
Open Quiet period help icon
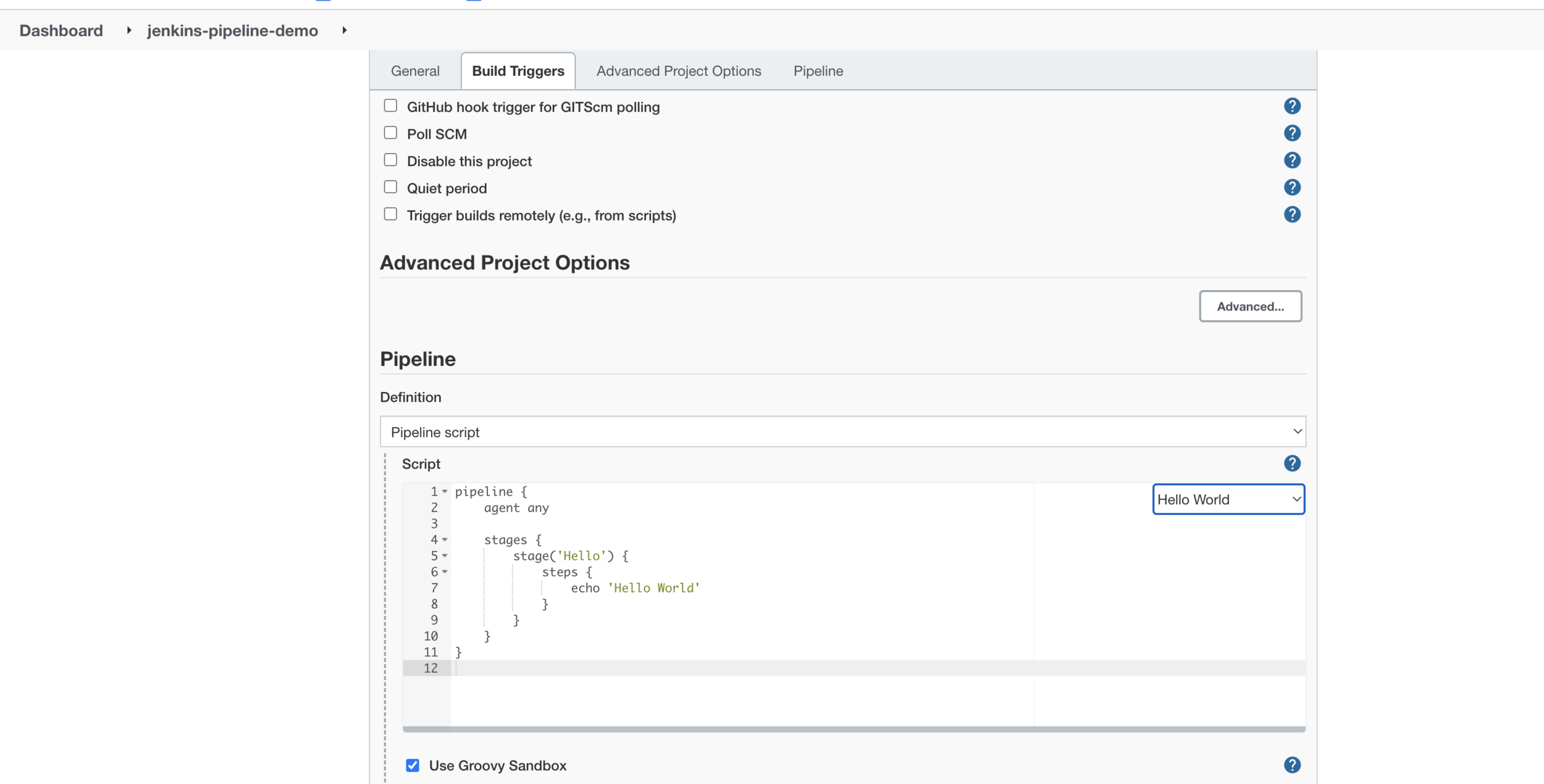pyautogui.click(x=1291, y=188)
